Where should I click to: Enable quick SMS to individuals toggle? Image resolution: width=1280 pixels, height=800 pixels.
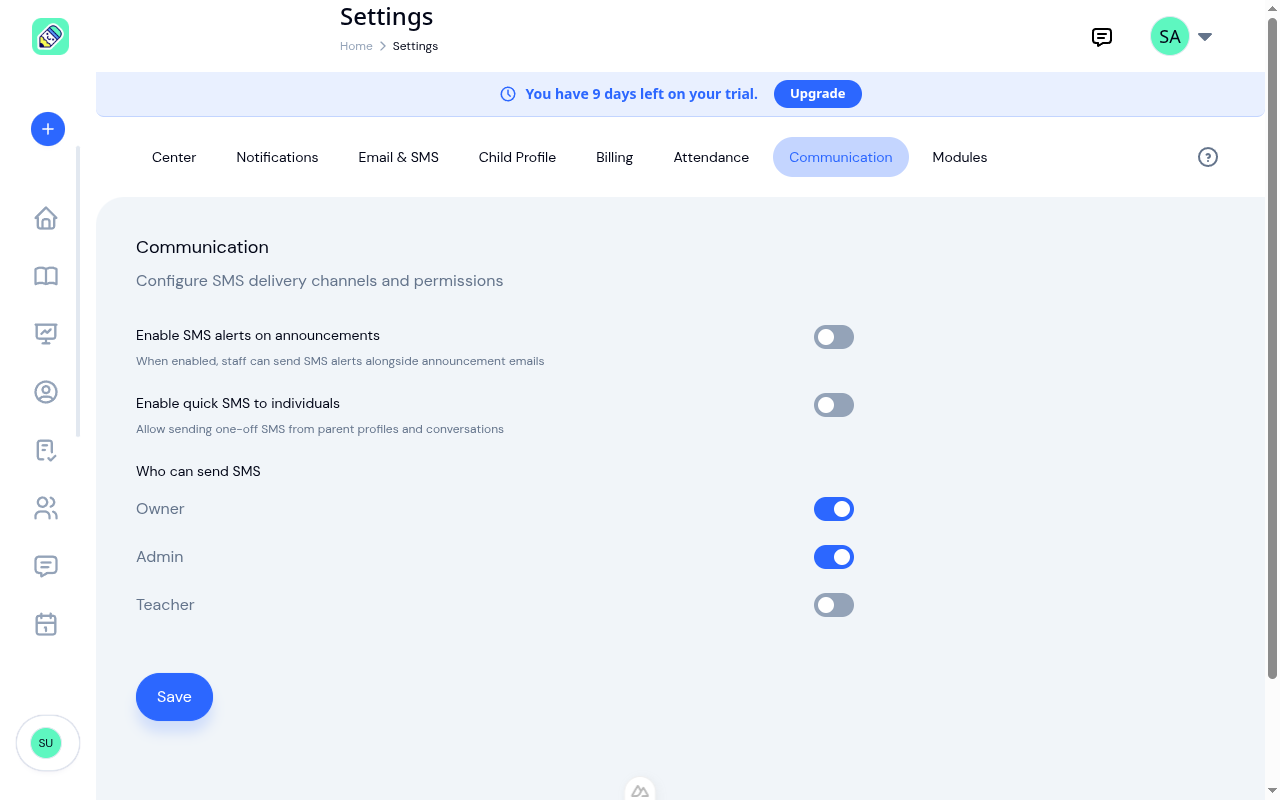pyautogui.click(x=834, y=405)
